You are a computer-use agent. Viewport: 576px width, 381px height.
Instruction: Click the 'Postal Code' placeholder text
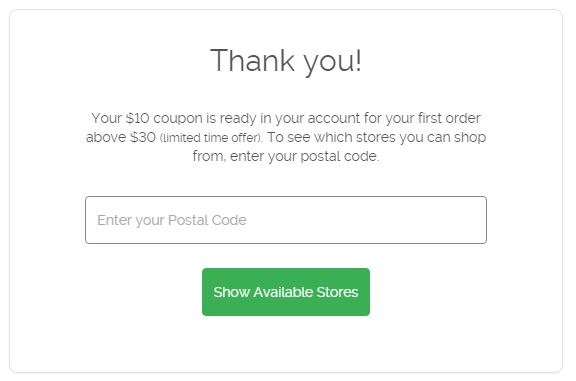(x=207, y=220)
